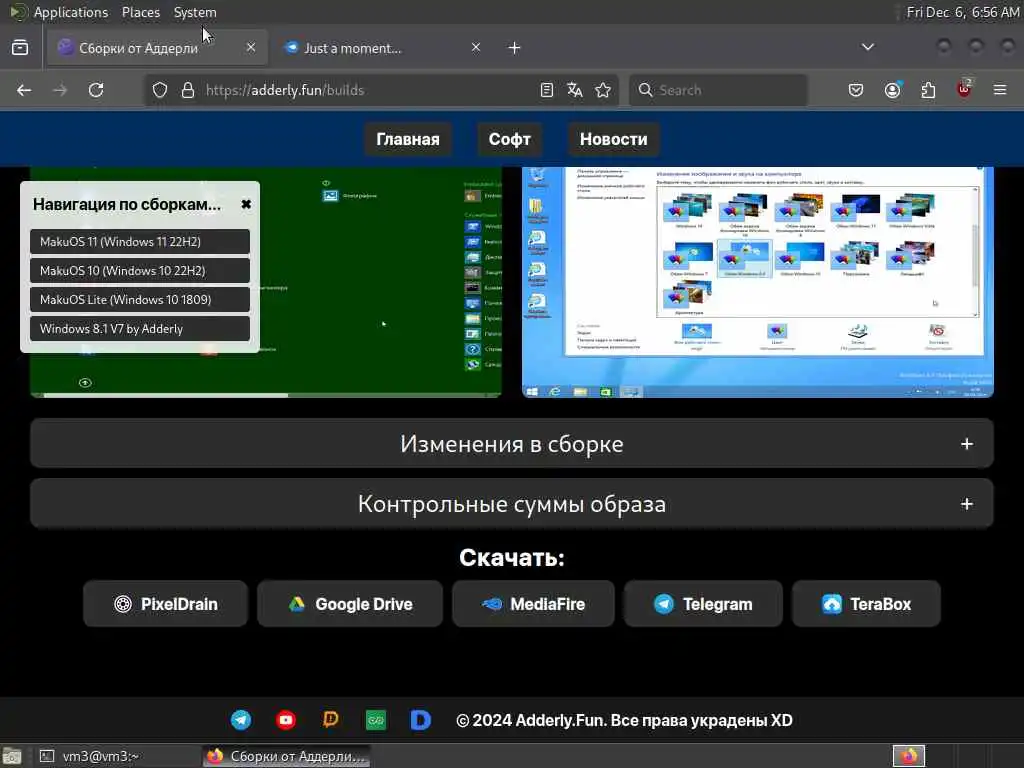1024x768 pixels.
Task: Click the Firefox icon in bottom panel tray
Action: click(x=908, y=756)
